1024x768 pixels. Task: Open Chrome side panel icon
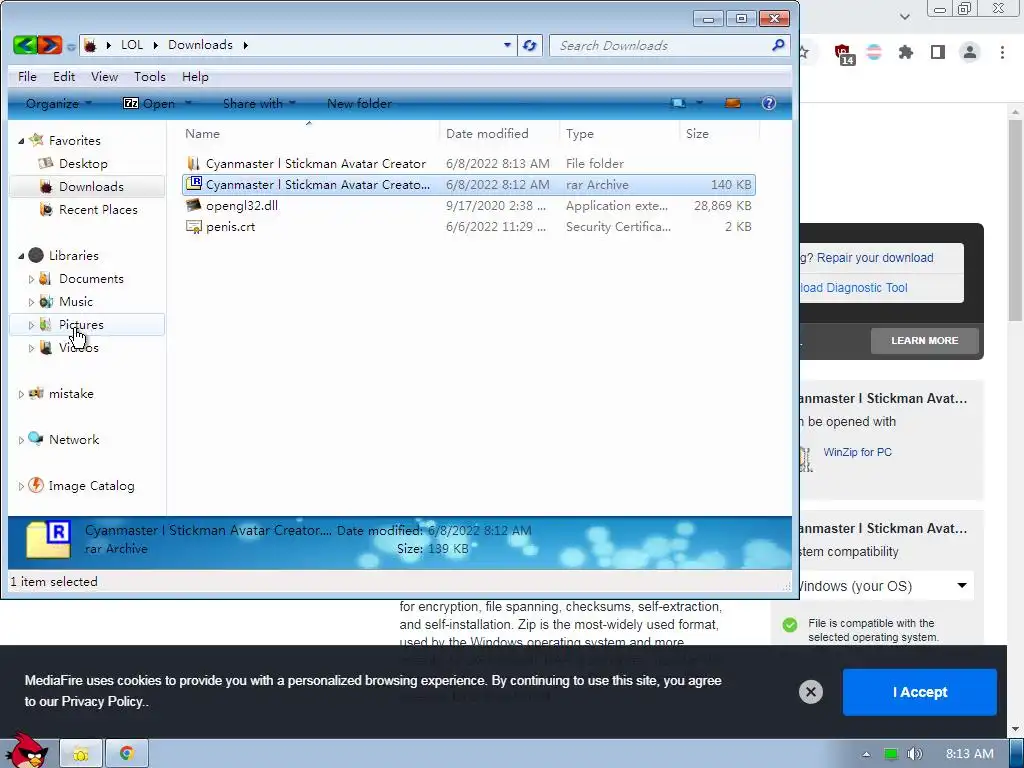[x=938, y=52]
